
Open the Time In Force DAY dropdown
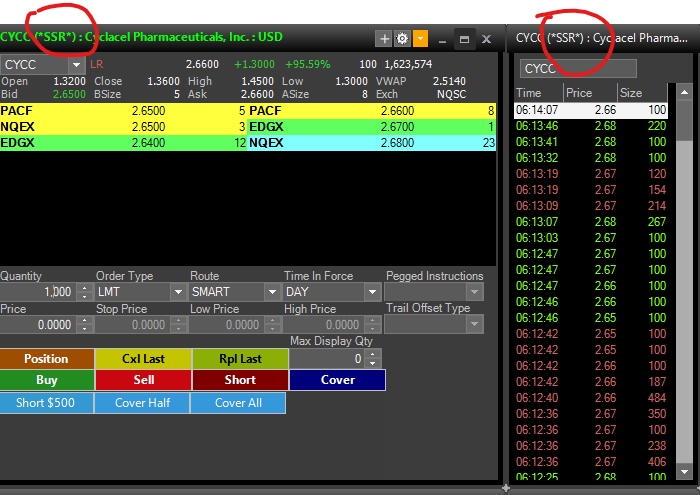(372, 292)
